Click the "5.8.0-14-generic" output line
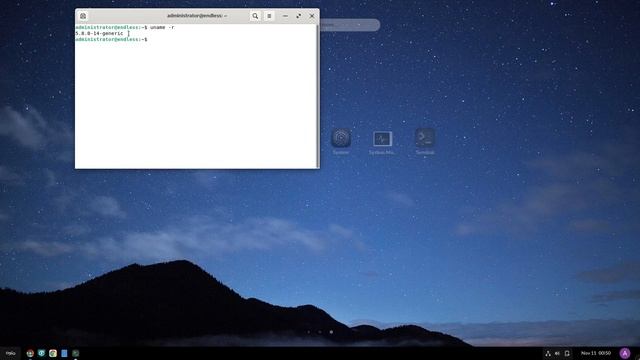The height and width of the screenshot is (360, 640). [100, 33]
